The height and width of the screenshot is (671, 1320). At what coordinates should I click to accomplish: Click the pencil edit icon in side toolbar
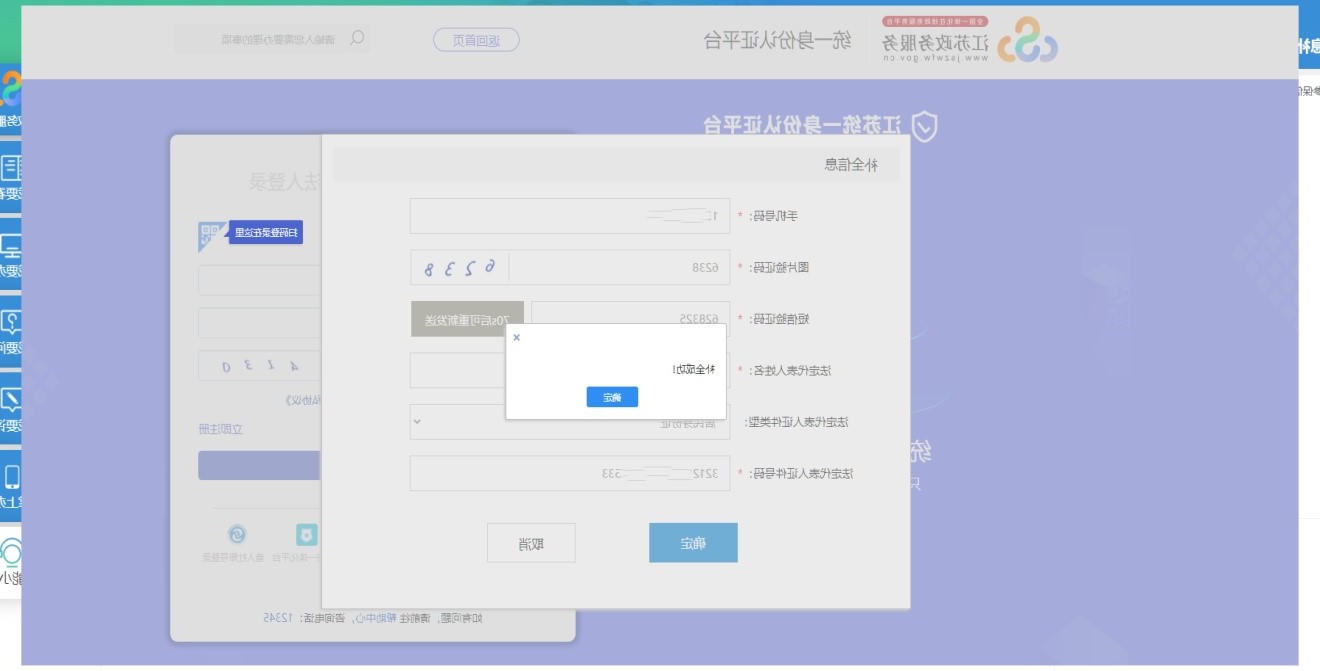pos(11,401)
